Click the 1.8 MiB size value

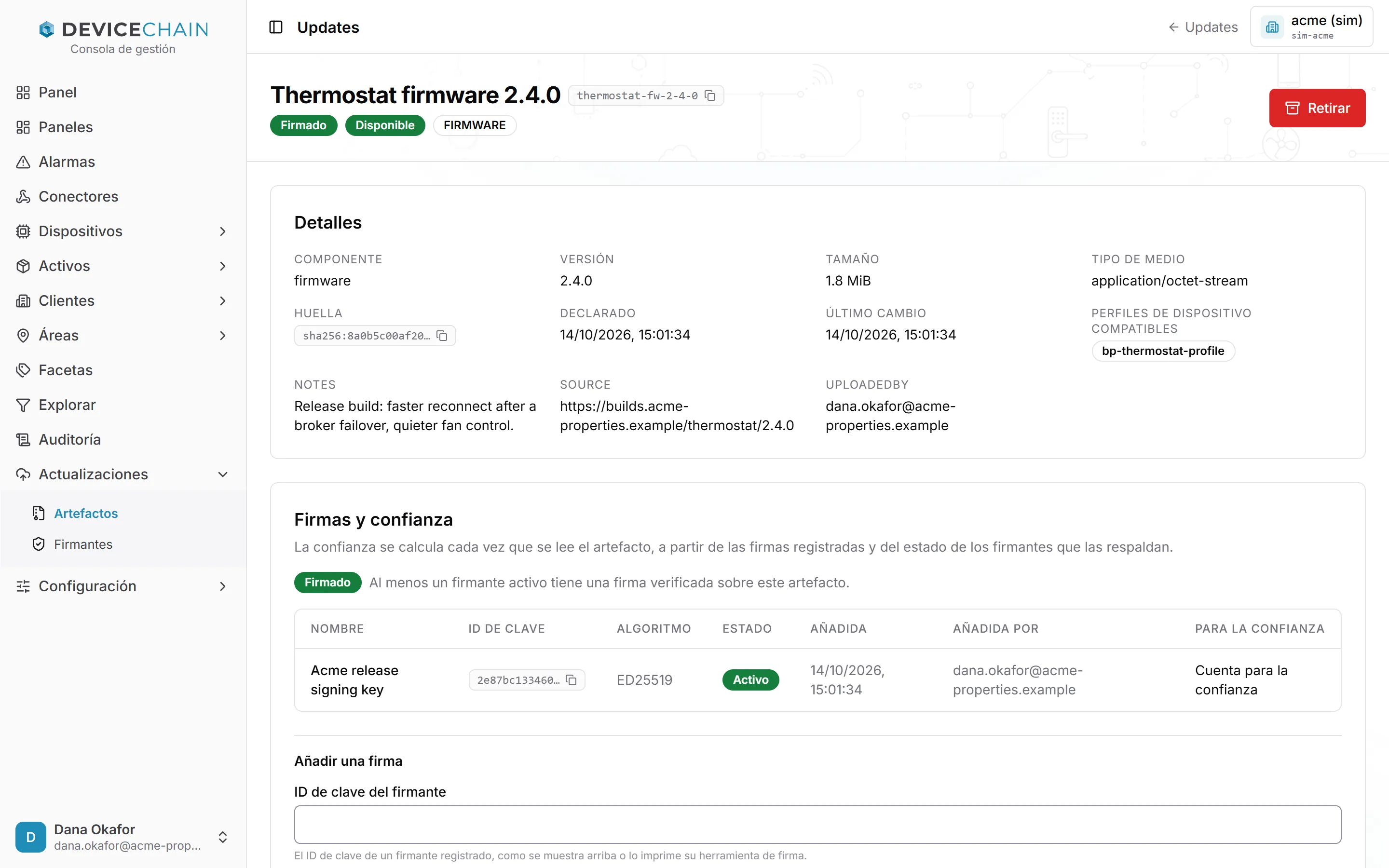coord(848,281)
